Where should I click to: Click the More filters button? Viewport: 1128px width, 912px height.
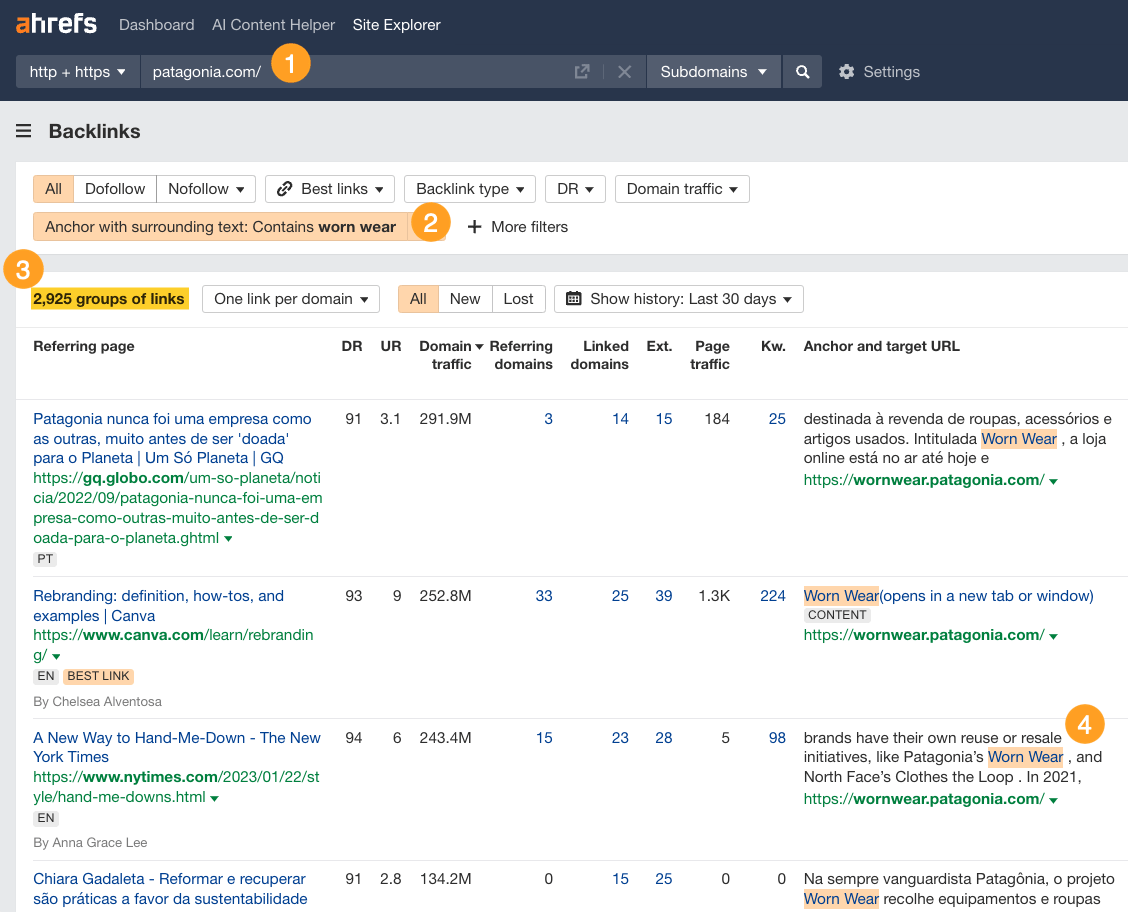click(x=518, y=226)
